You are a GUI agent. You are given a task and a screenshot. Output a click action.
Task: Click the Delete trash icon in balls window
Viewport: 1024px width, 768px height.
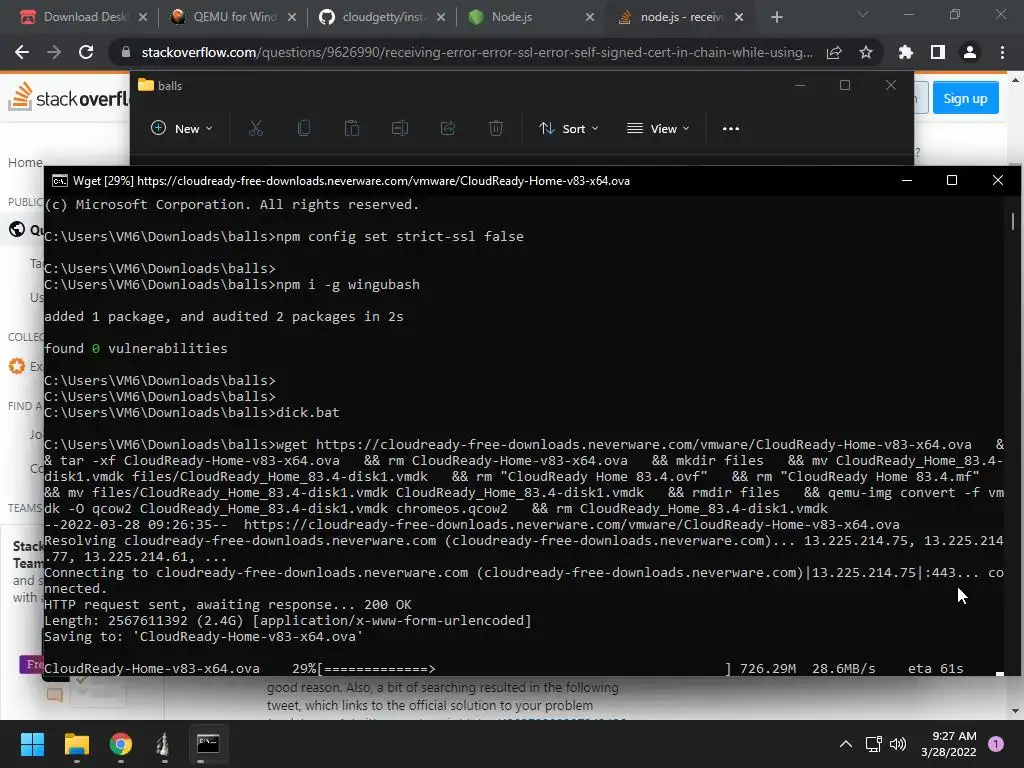tap(496, 129)
